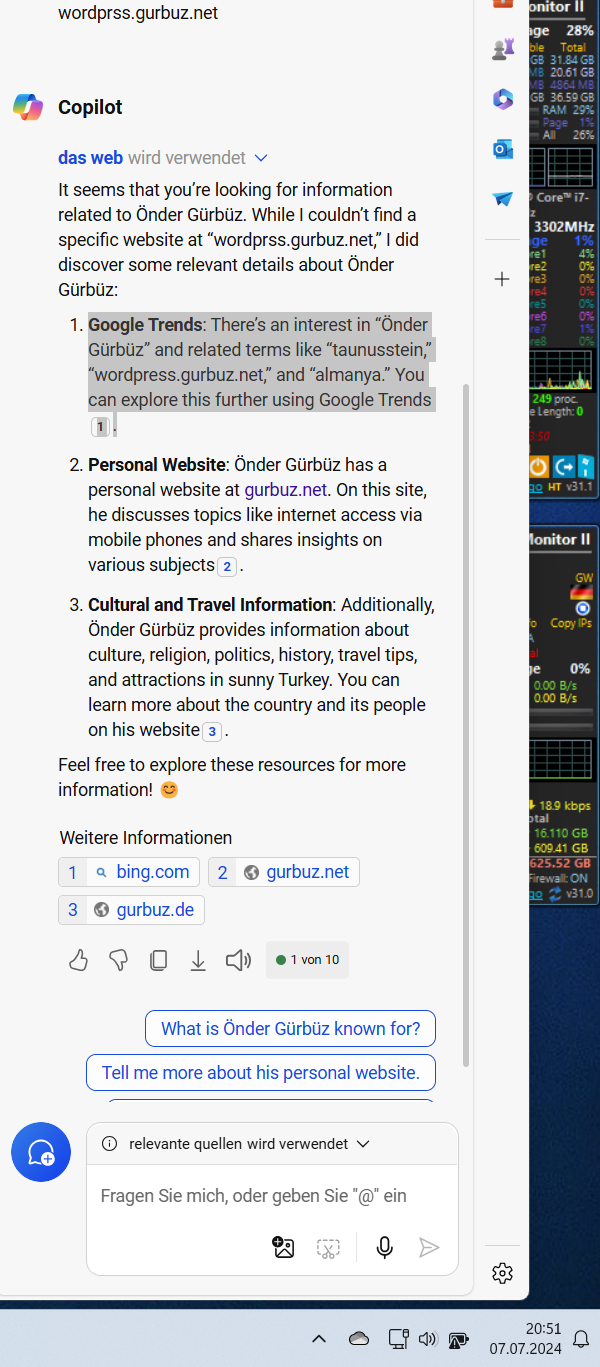
Task: Export the response via download icon
Action: pos(198,961)
